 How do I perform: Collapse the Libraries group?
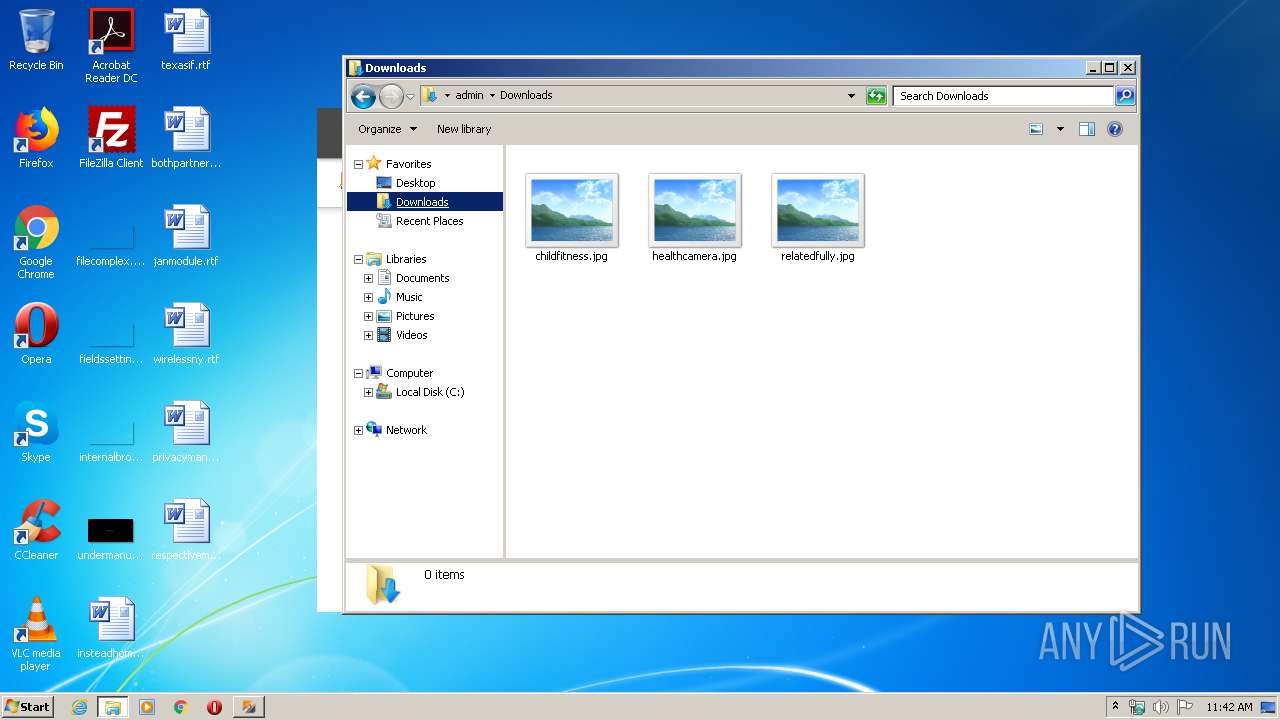coord(358,259)
